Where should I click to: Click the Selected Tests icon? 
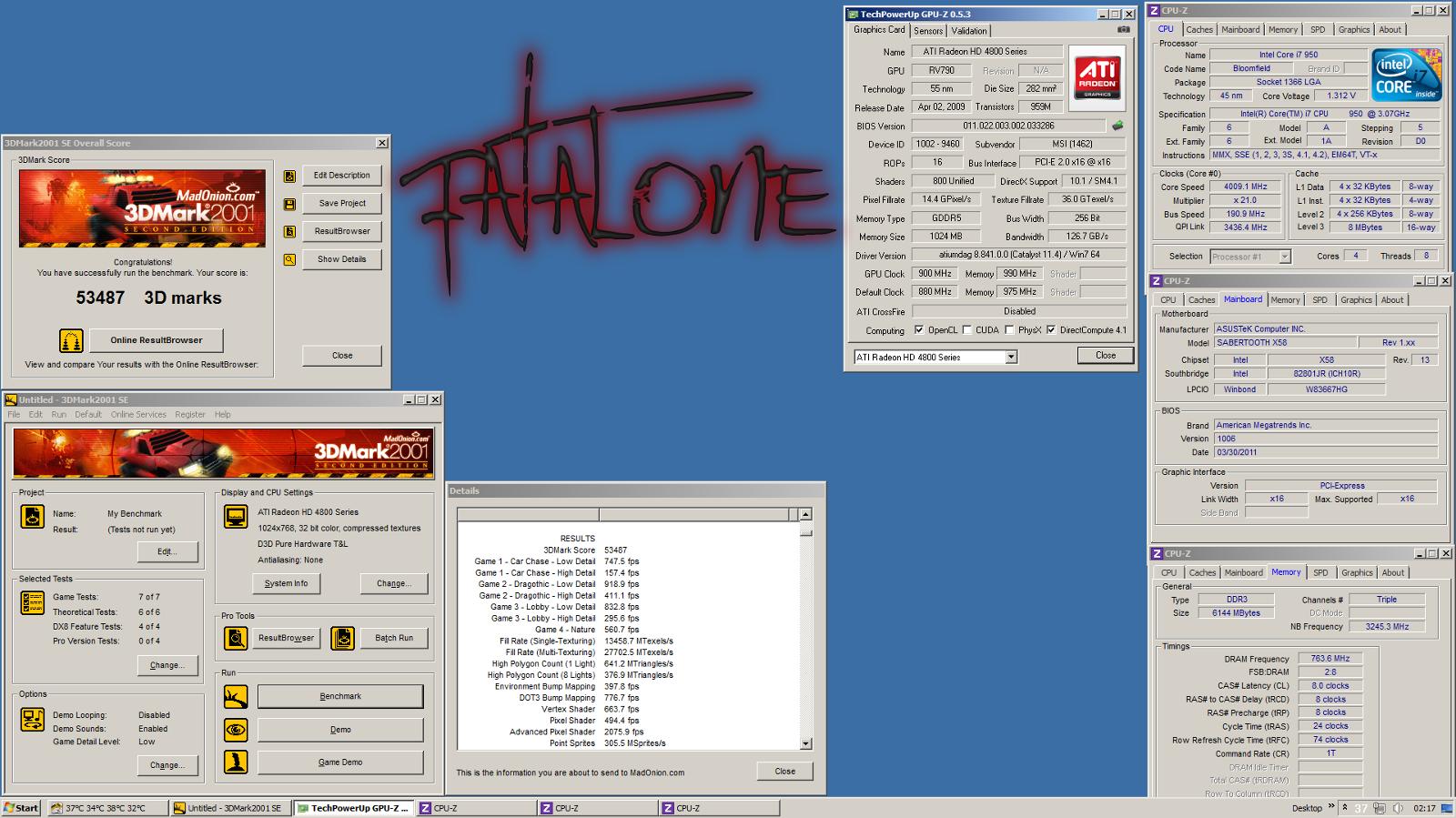33,602
